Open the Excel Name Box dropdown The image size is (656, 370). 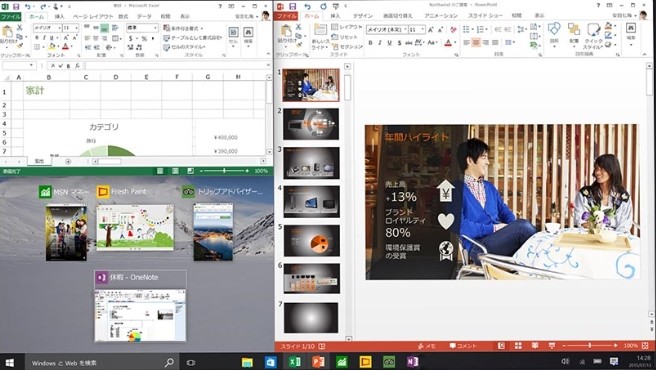(x=31, y=65)
